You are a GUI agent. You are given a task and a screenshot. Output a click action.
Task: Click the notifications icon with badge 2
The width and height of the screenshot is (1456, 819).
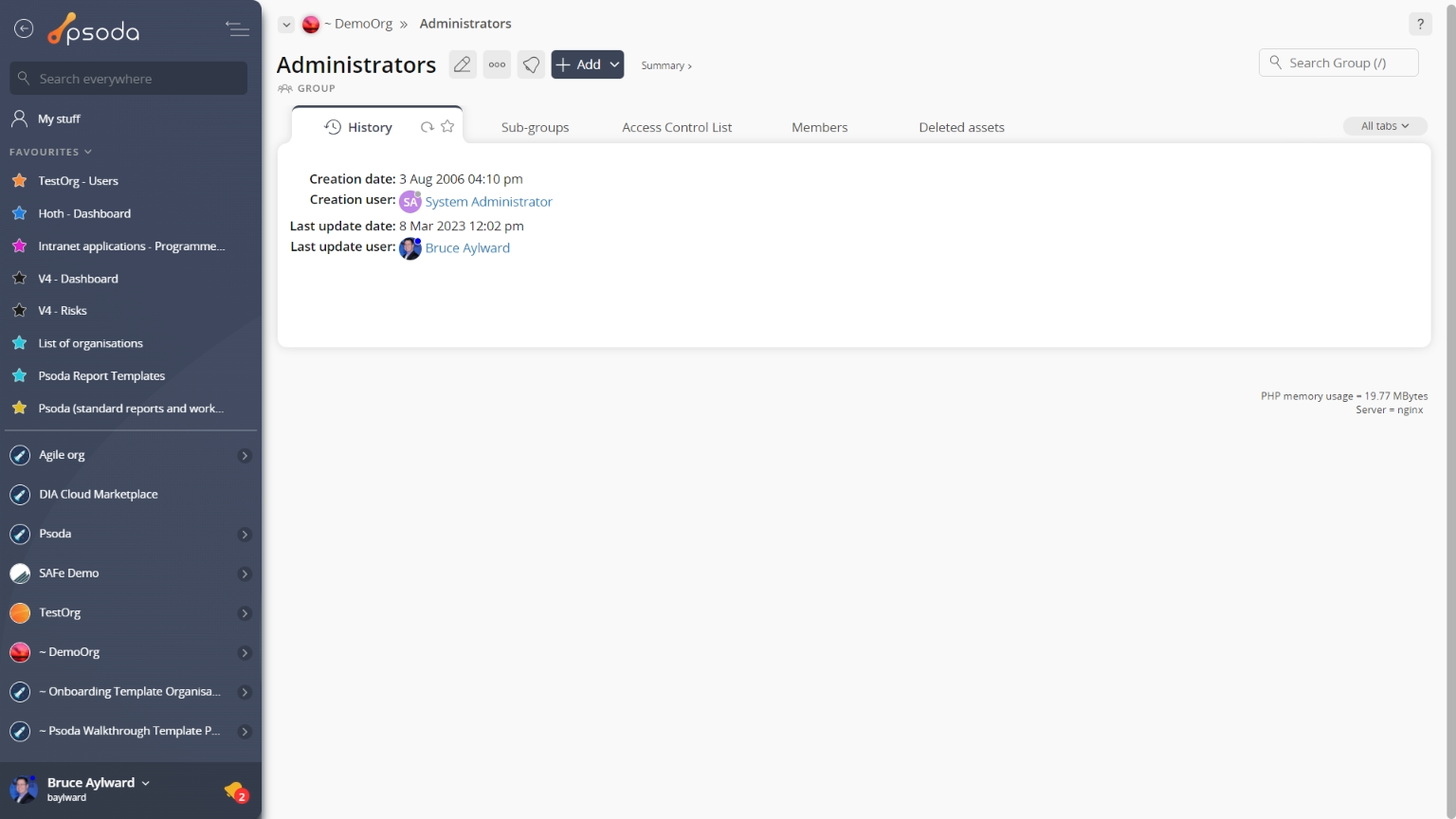click(236, 791)
